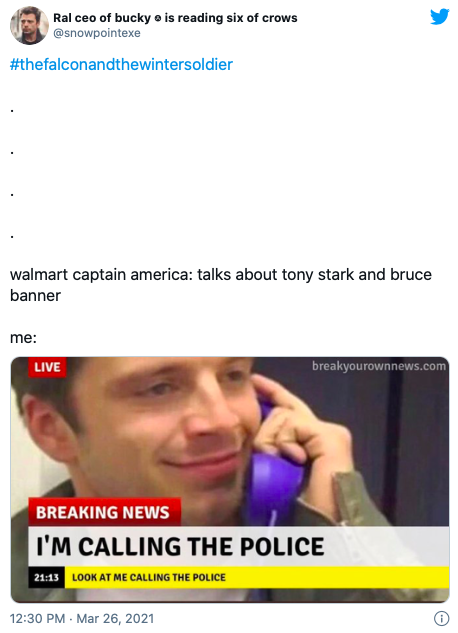Screen dimensions: 458x633
Task: Click the display name 'Ral ceo of bucky'
Action: pos(102,18)
